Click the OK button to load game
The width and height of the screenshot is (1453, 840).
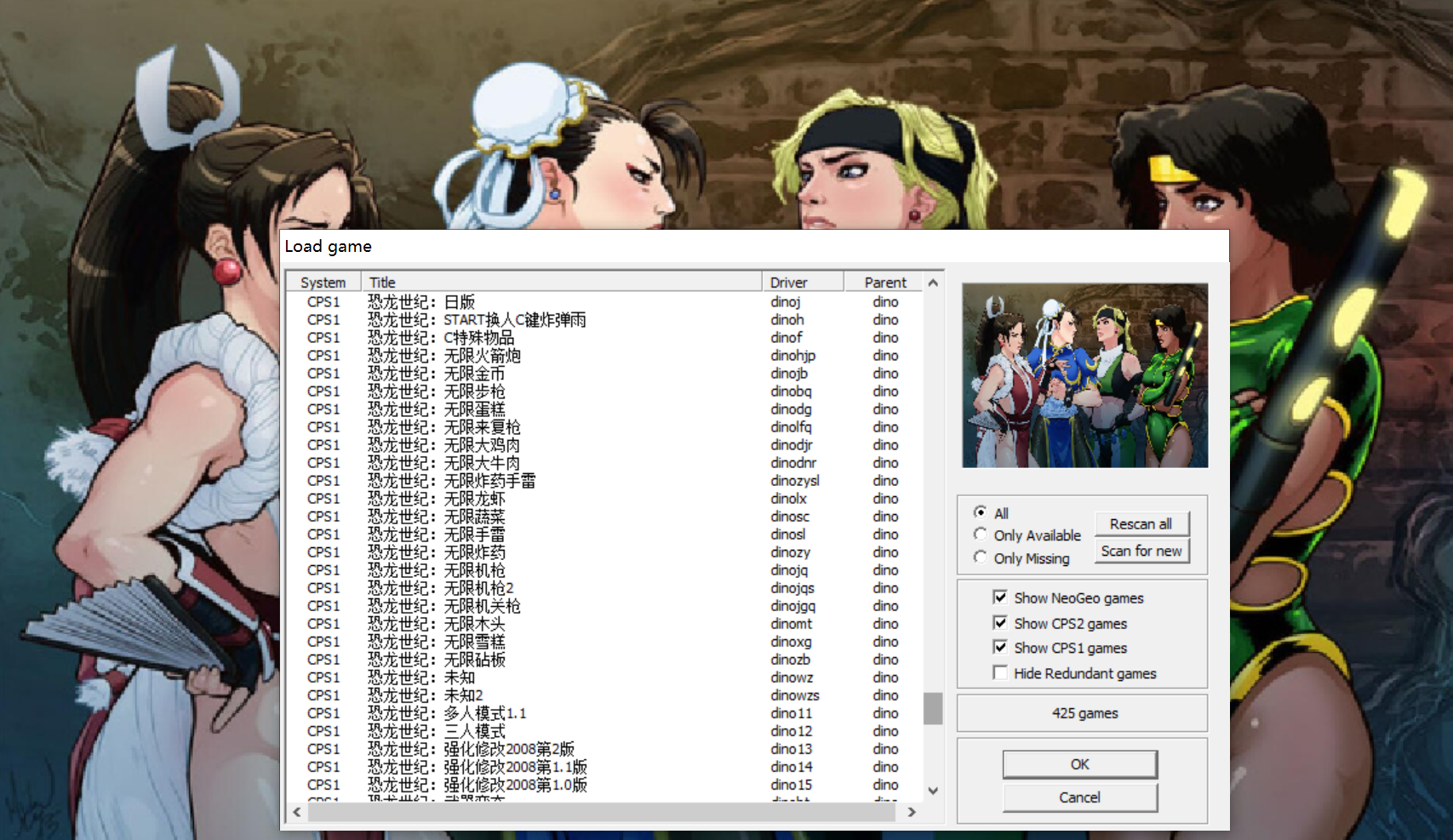[1079, 764]
